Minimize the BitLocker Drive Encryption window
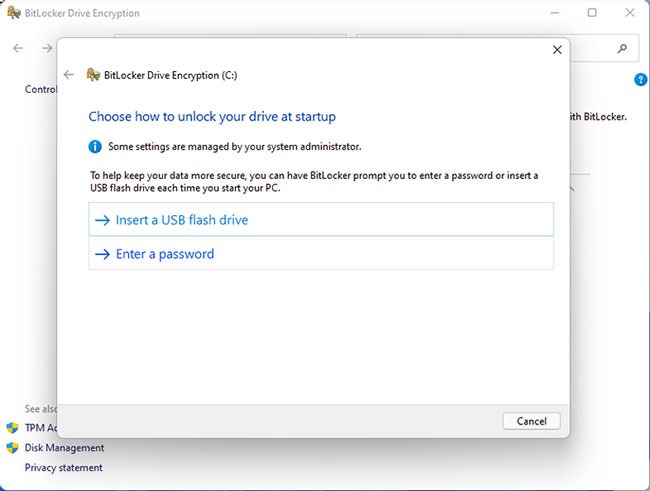This screenshot has width=650, height=491. click(x=555, y=13)
